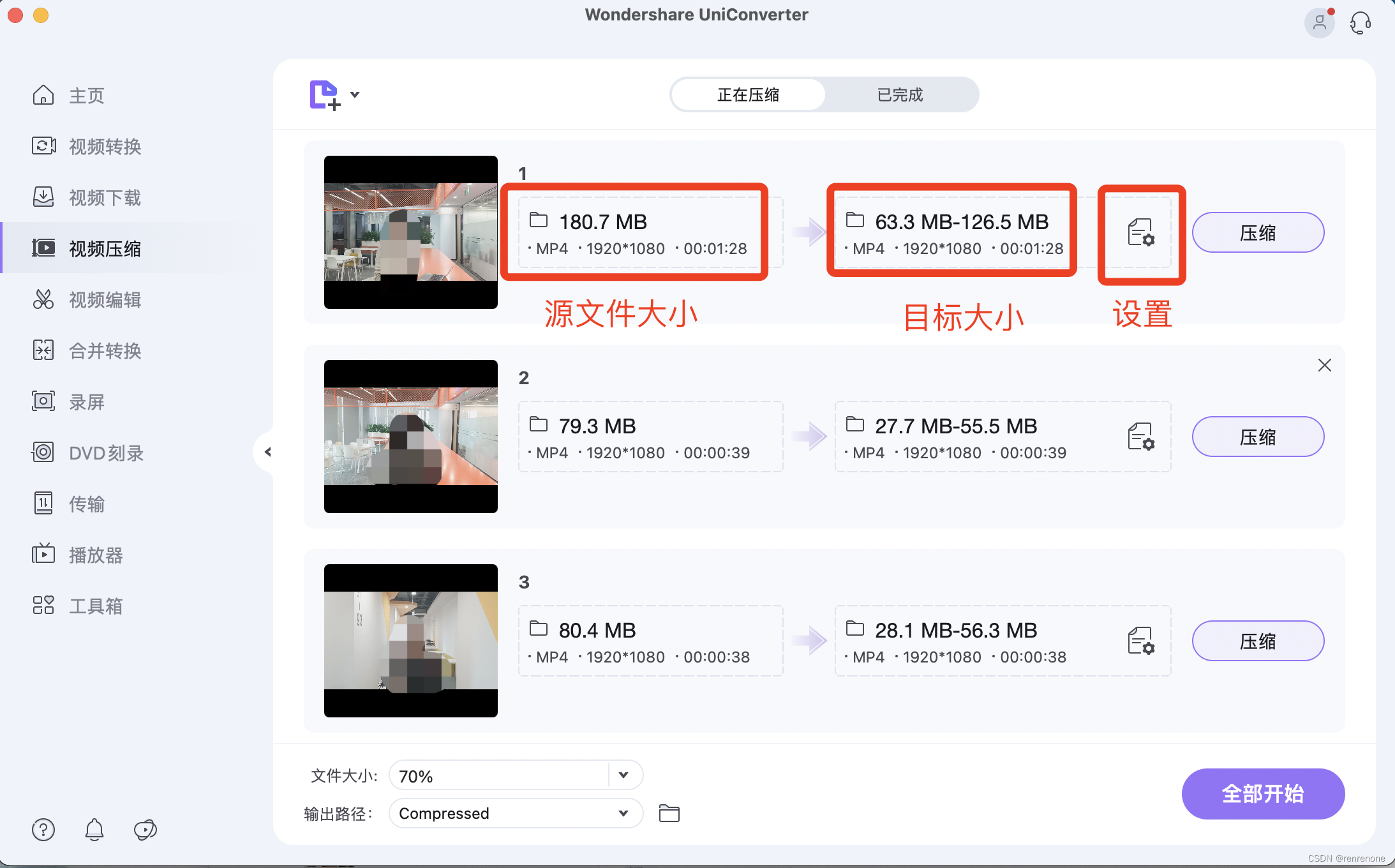Open the feedback chat icon
Image resolution: width=1395 pixels, height=868 pixels.
[145, 830]
